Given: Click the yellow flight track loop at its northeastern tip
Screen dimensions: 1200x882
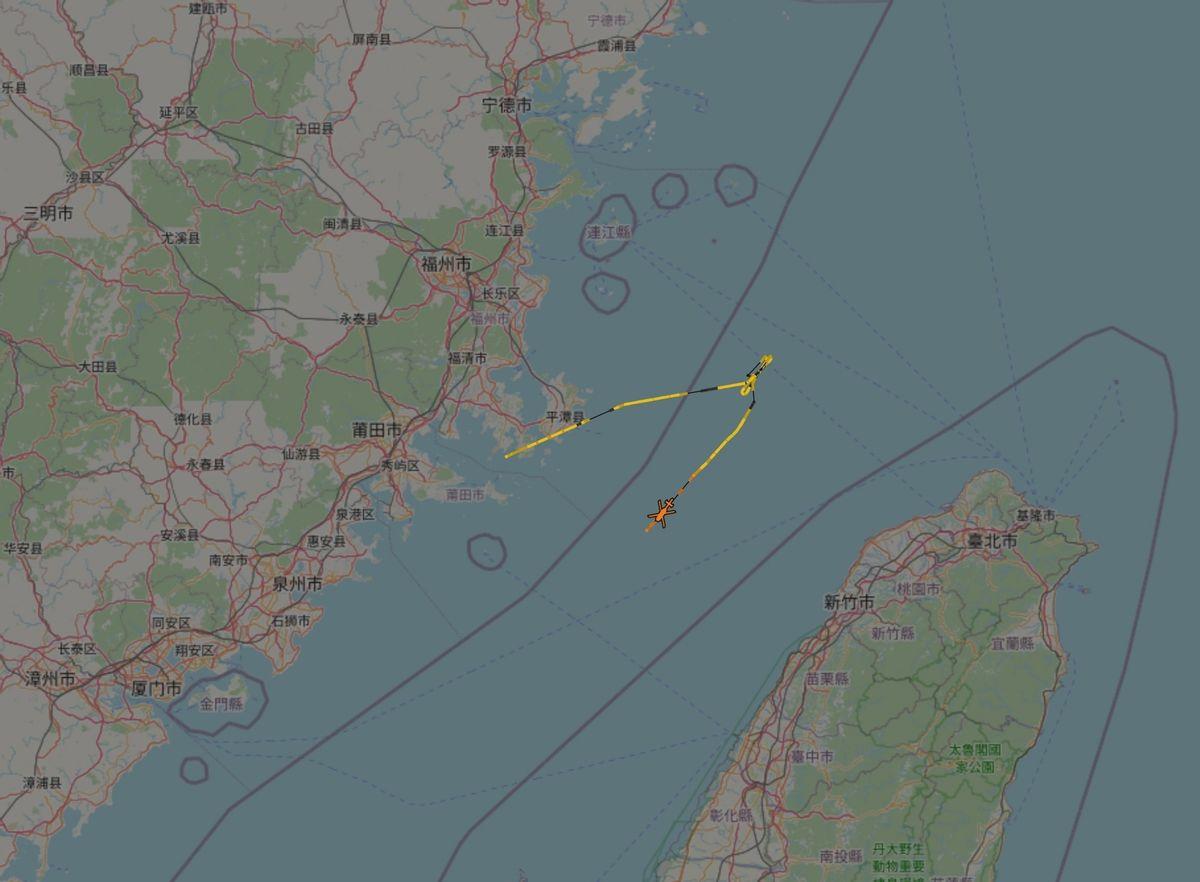Looking at the screenshot, I should coord(767,358).
